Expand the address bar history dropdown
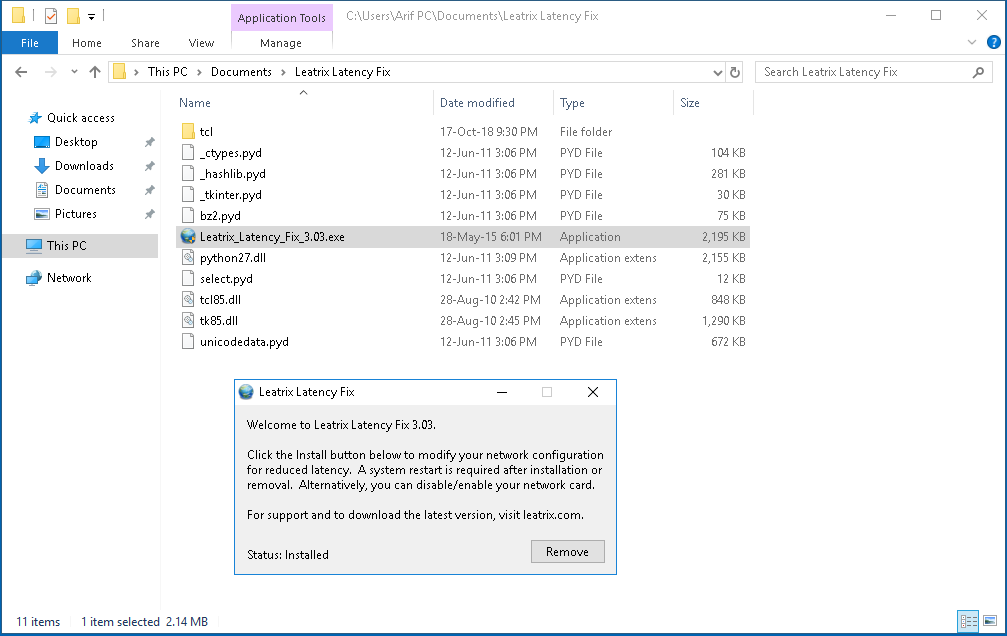 [717, 73]
